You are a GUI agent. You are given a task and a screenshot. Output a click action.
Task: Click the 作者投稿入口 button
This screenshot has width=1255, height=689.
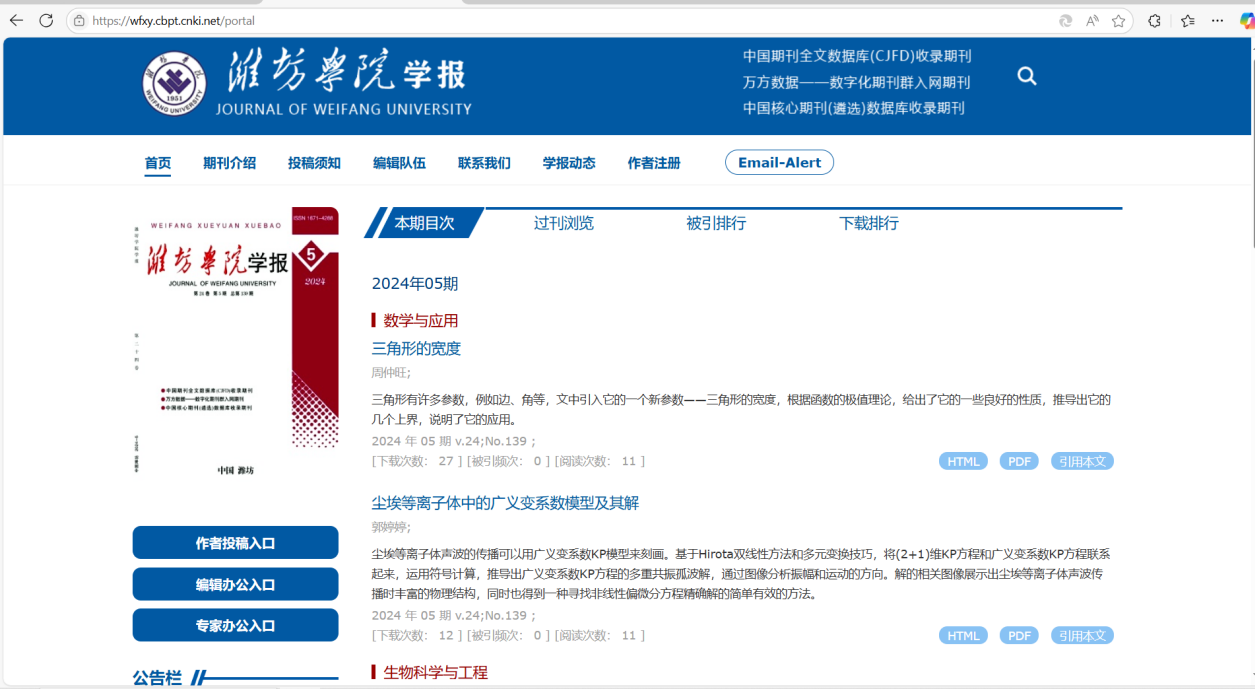[235, 543]
